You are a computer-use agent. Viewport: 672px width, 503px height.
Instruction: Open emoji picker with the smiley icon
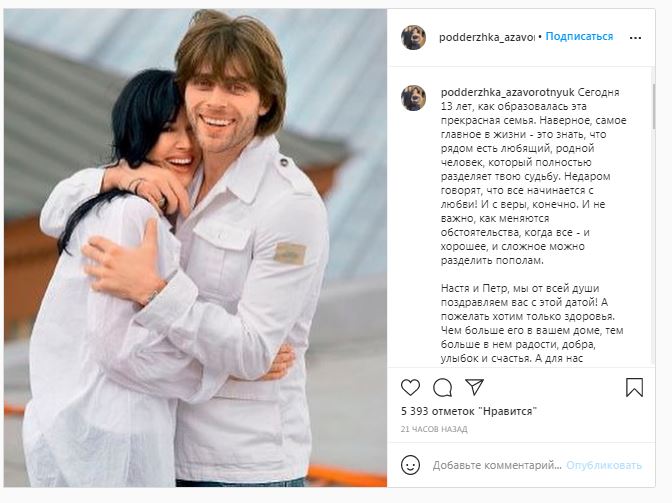pyautogui.click(x=410, y=465)
